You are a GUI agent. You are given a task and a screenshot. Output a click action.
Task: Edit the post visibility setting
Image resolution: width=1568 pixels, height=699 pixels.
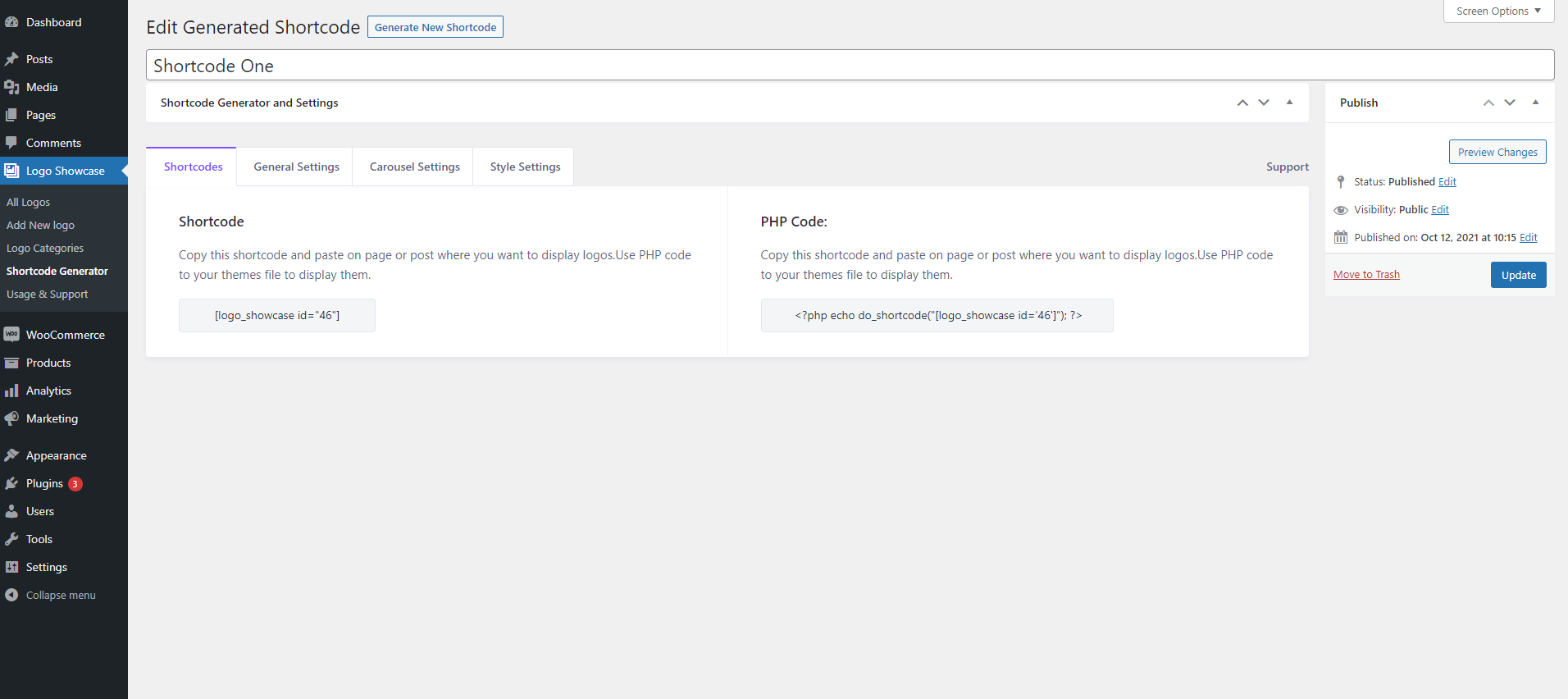(x=1440, y=210)
